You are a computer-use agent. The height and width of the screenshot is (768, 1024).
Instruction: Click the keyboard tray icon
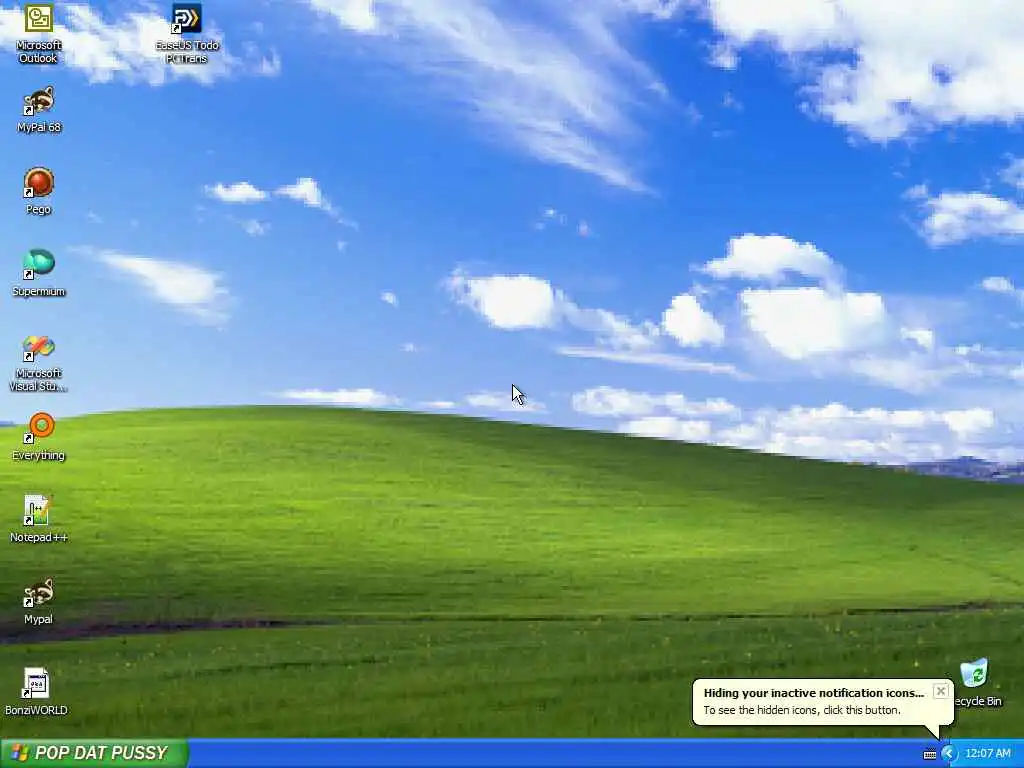[930, 754]
